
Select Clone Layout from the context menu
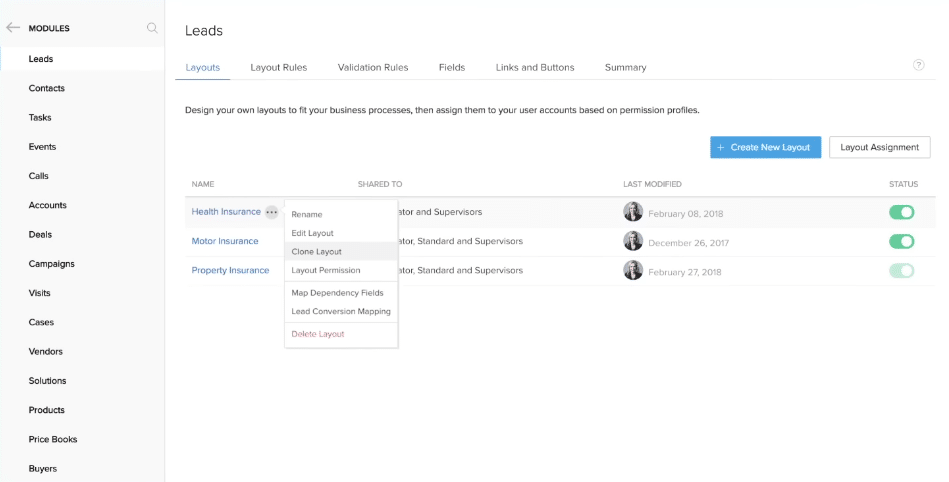[316, 252]
